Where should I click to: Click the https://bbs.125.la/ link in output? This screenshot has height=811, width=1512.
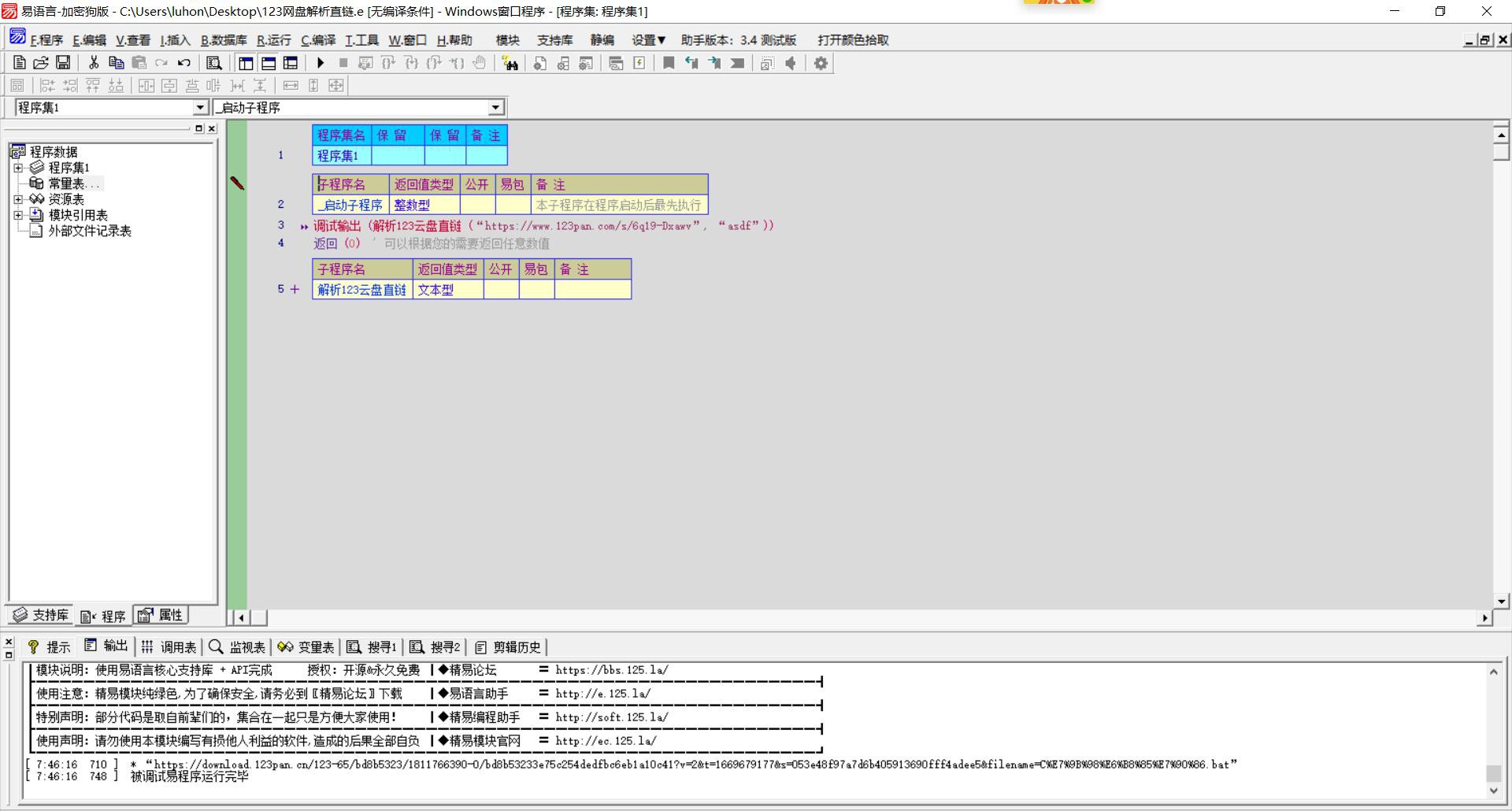tap(612, 670)
